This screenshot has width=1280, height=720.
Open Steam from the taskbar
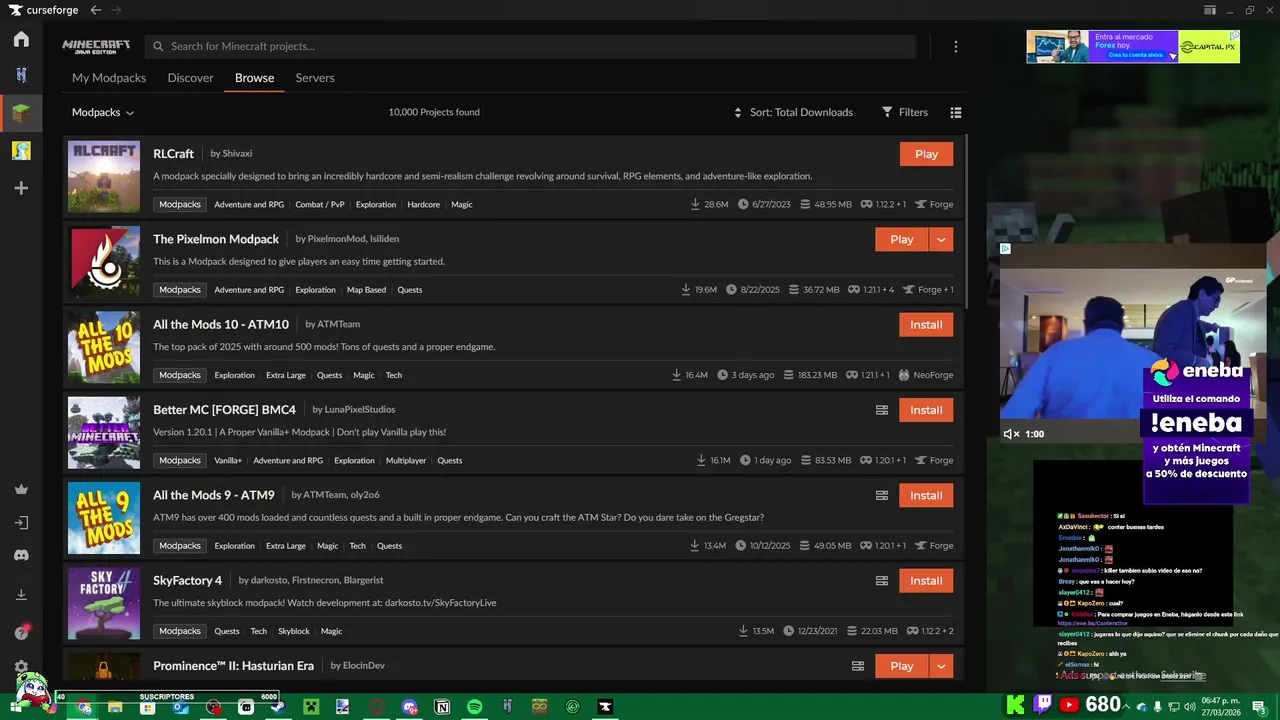[x=278, y=707]
